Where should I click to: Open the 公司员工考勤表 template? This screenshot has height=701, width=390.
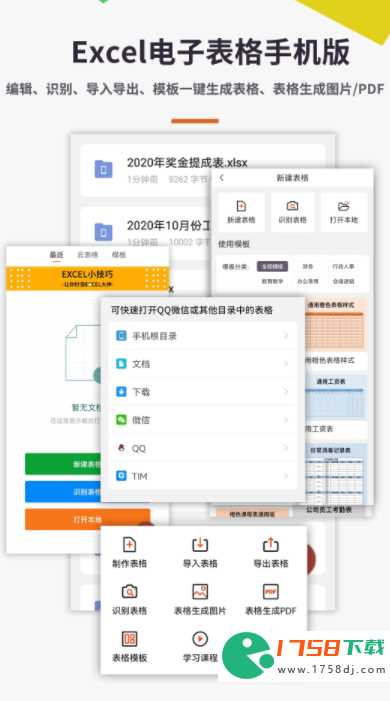329,510
